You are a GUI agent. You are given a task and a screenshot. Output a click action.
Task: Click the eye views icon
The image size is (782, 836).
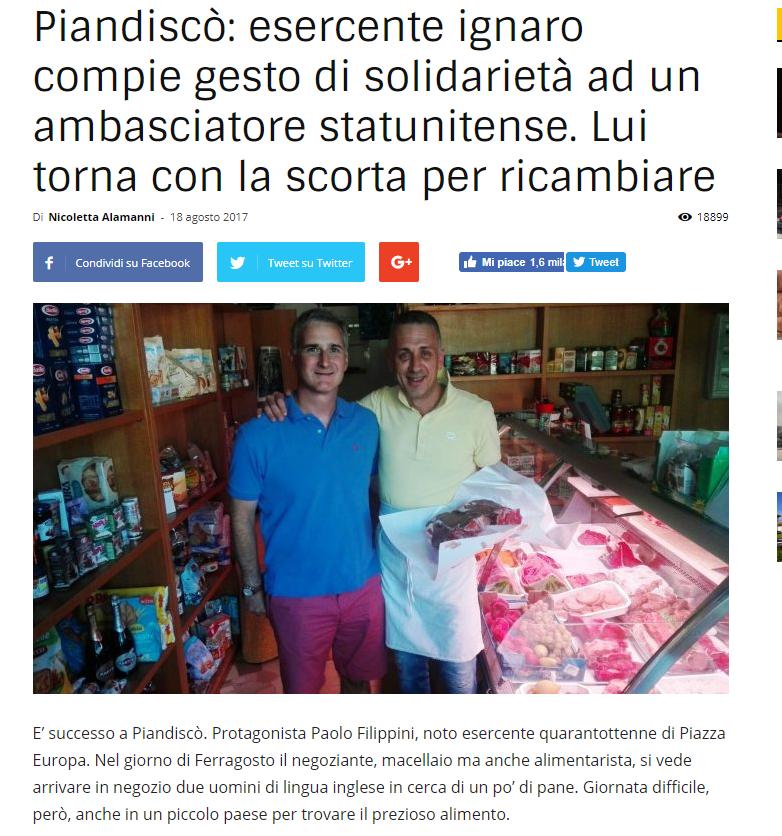pyautogui.click(x=684, y=217)
